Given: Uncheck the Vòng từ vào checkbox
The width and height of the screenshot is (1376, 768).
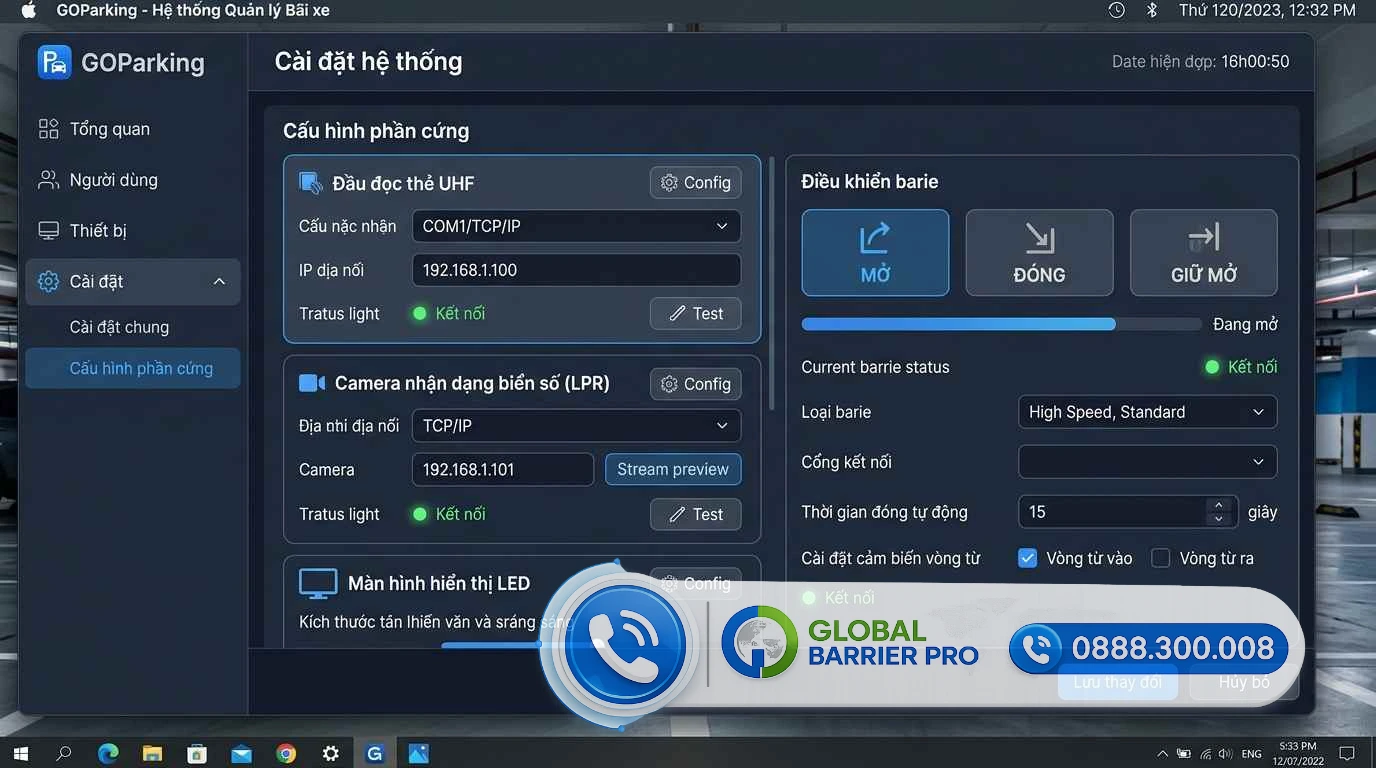Looking at the screenshot, I should 1027,558.
